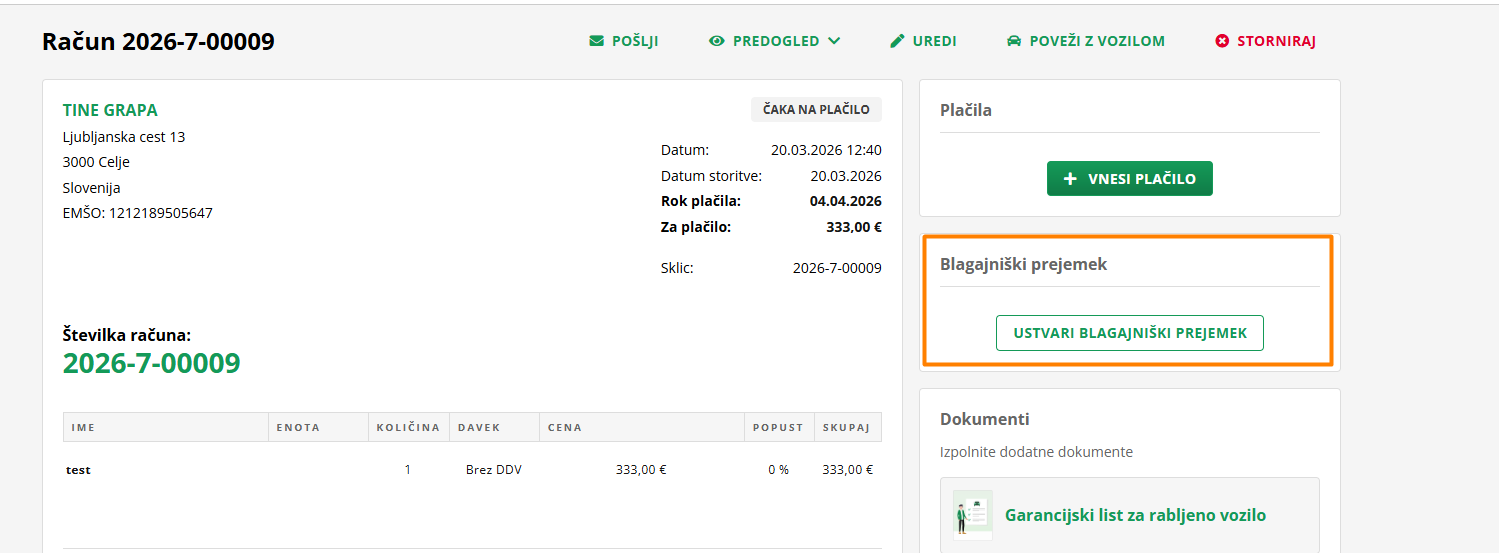Click the Čaka na plačilo status badge
The height and width of the screenshot is (553, 1499).
816,110
